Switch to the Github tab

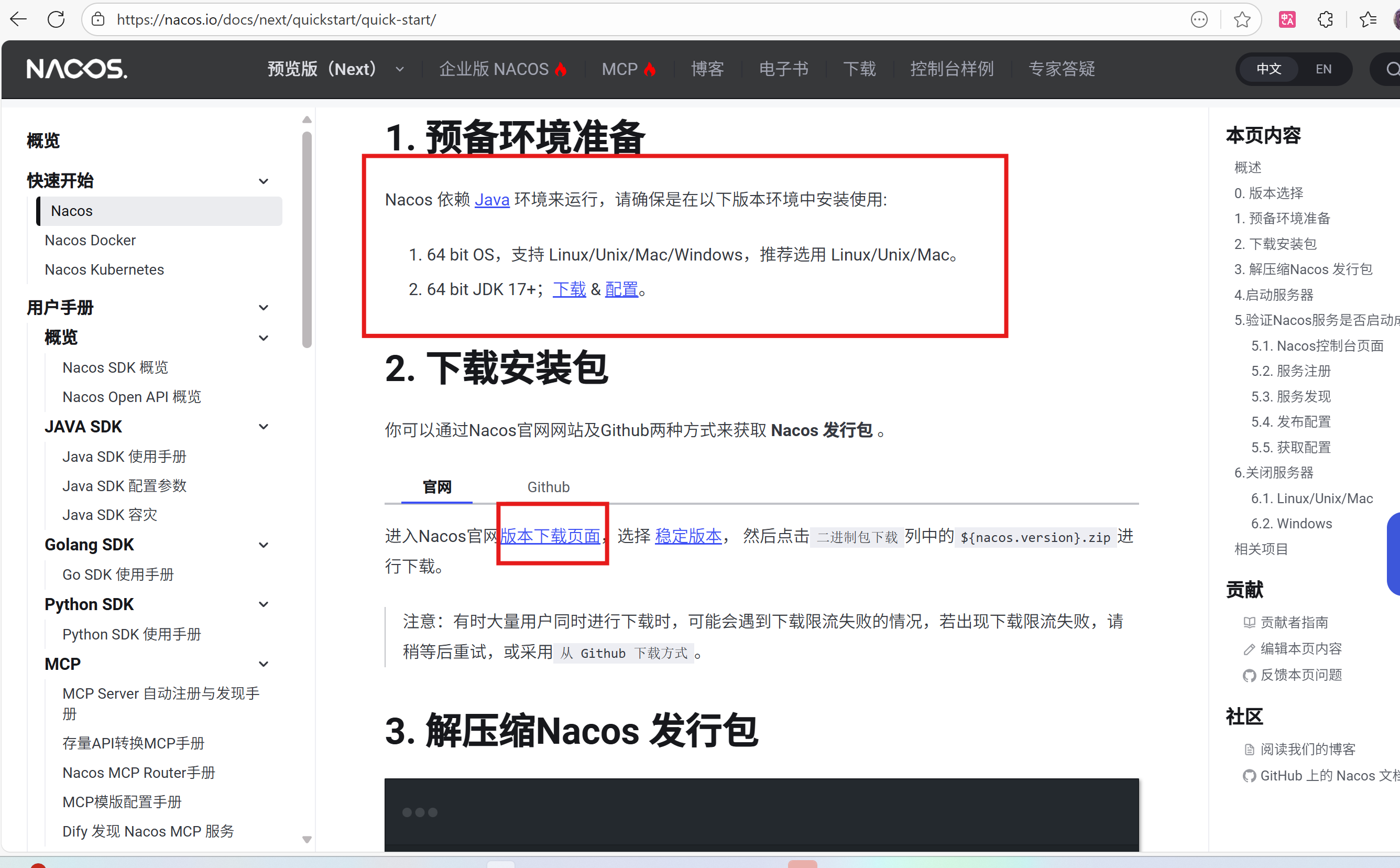tap(548, 487)
